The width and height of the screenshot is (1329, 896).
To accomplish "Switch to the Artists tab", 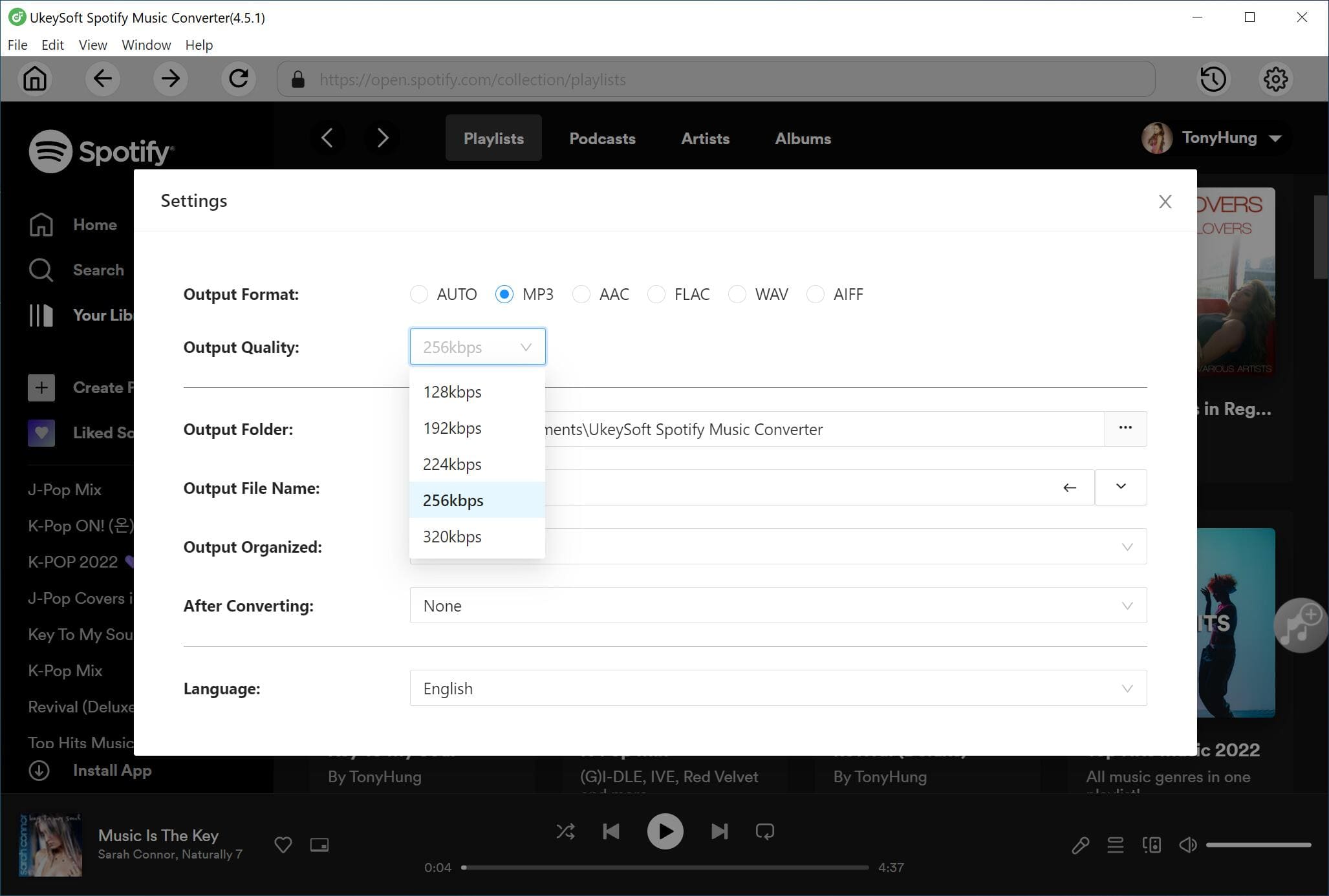I will (706, 138).
